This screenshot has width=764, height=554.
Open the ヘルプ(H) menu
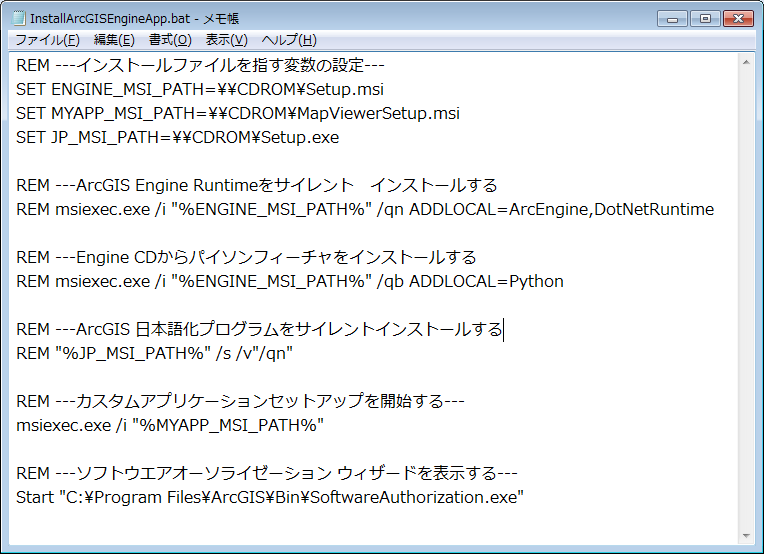289,40
